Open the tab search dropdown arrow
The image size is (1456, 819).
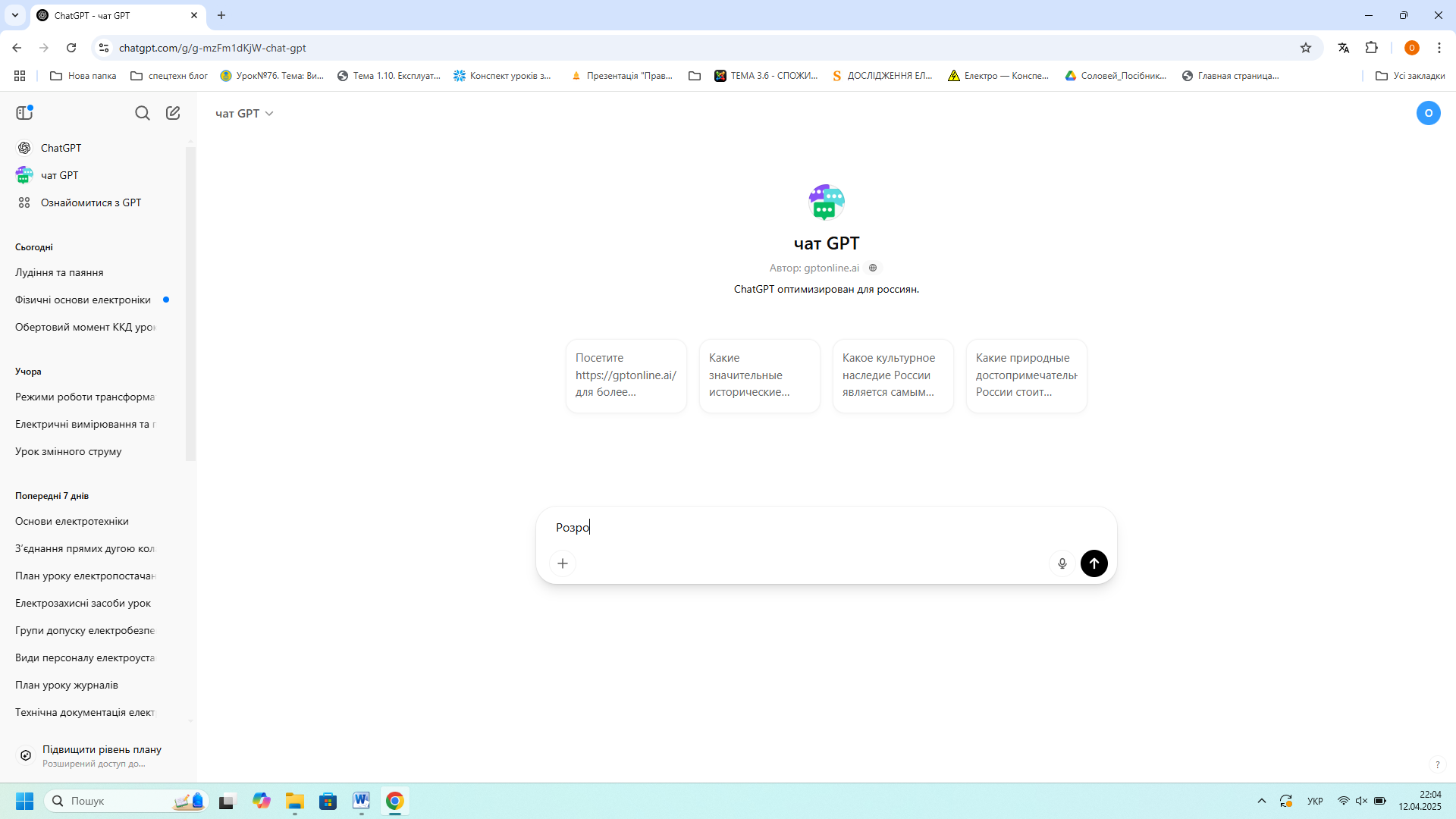coord(15,15)
